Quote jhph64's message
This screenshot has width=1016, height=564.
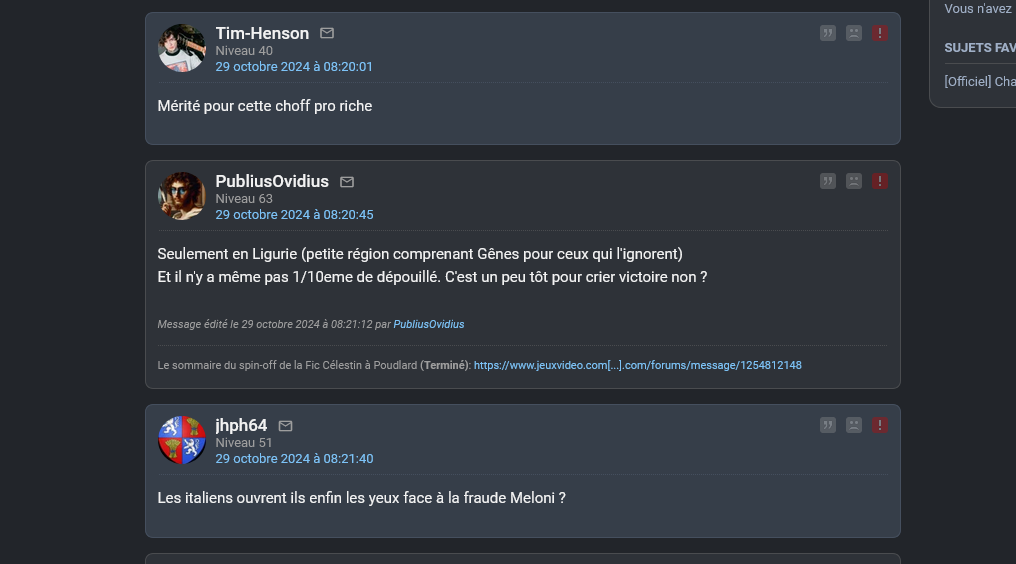click(x=827, y=425)
